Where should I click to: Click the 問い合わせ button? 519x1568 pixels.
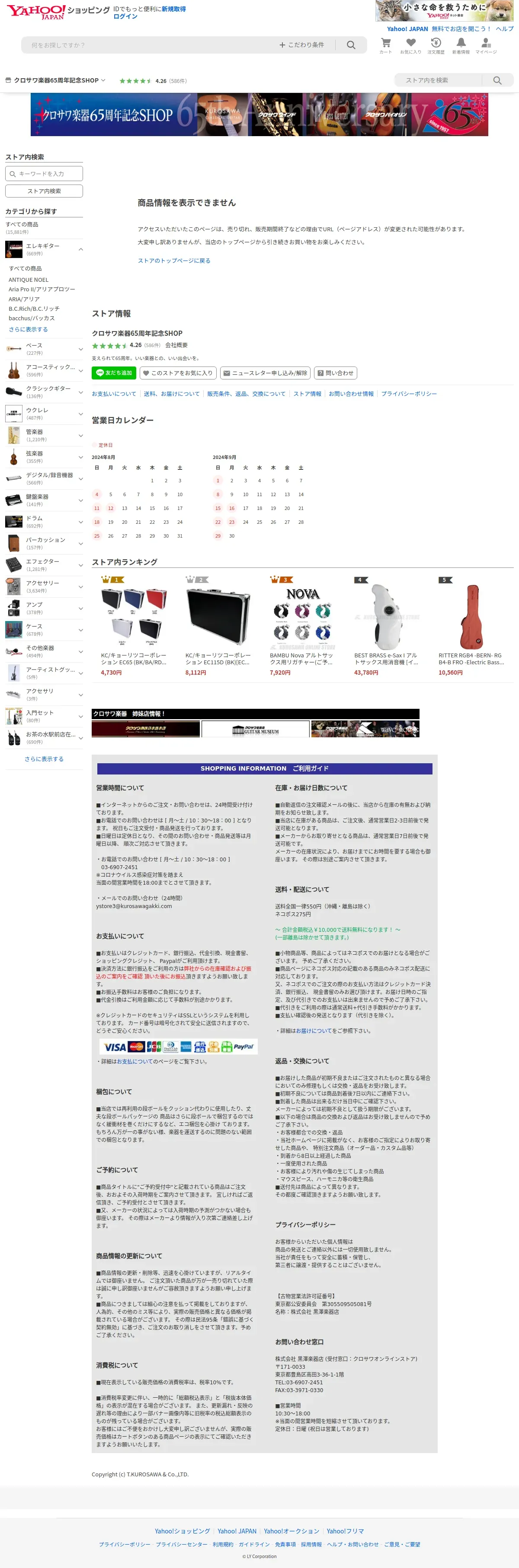(336, 373)
